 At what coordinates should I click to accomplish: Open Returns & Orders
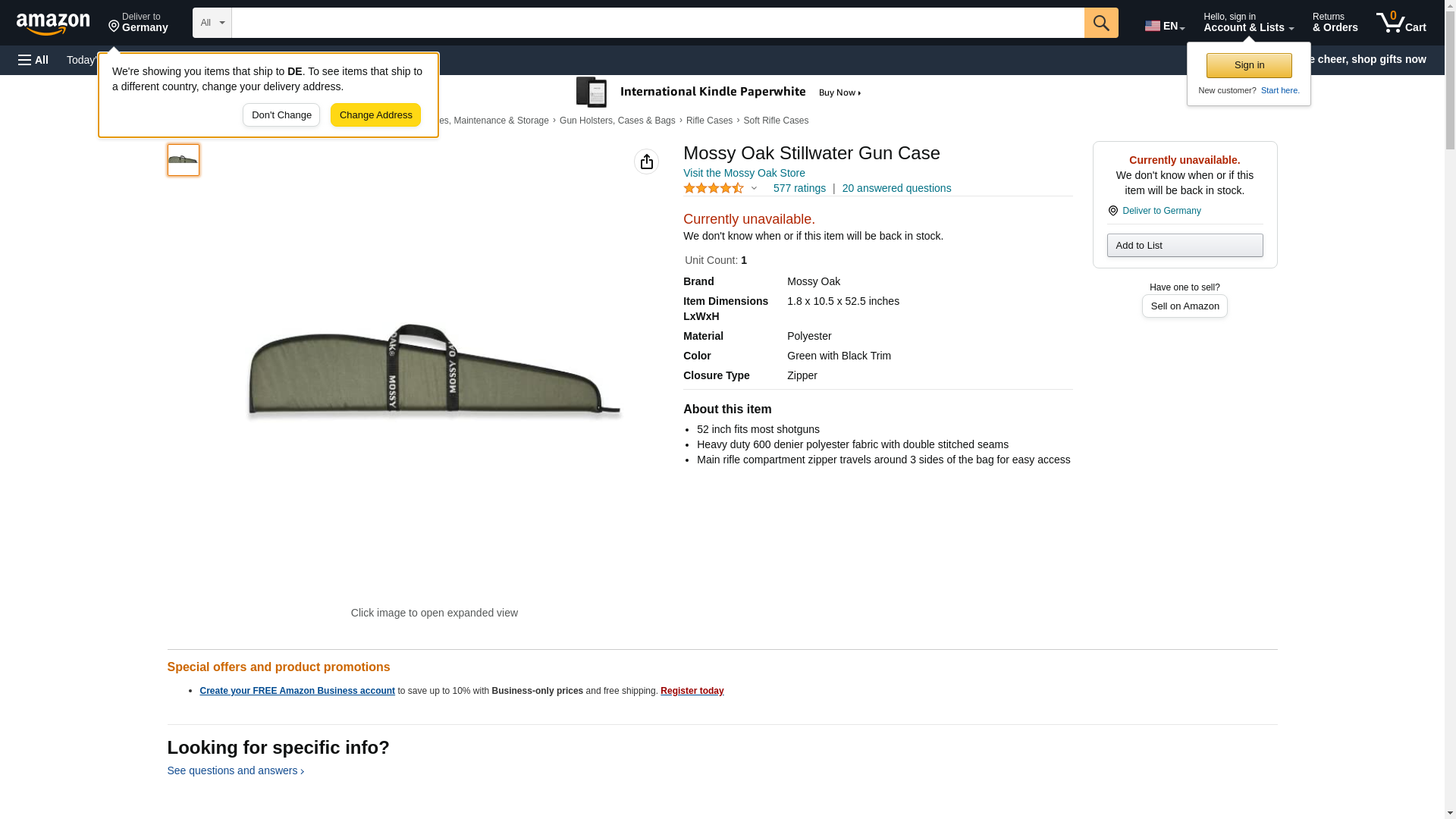(x=1335, y=23)
